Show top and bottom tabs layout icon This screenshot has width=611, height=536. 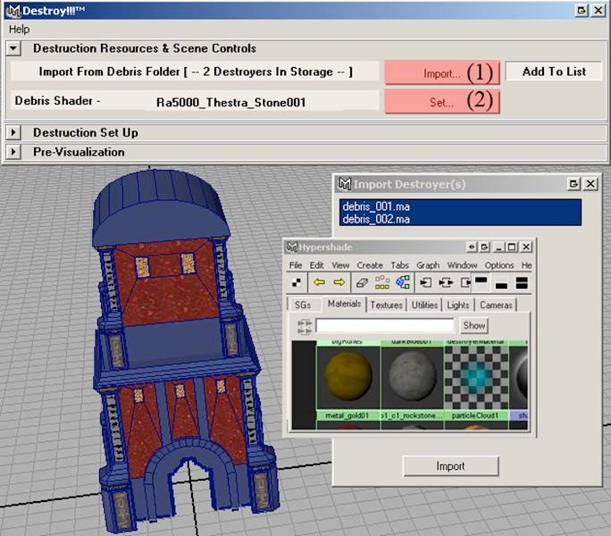pos(521,283)
